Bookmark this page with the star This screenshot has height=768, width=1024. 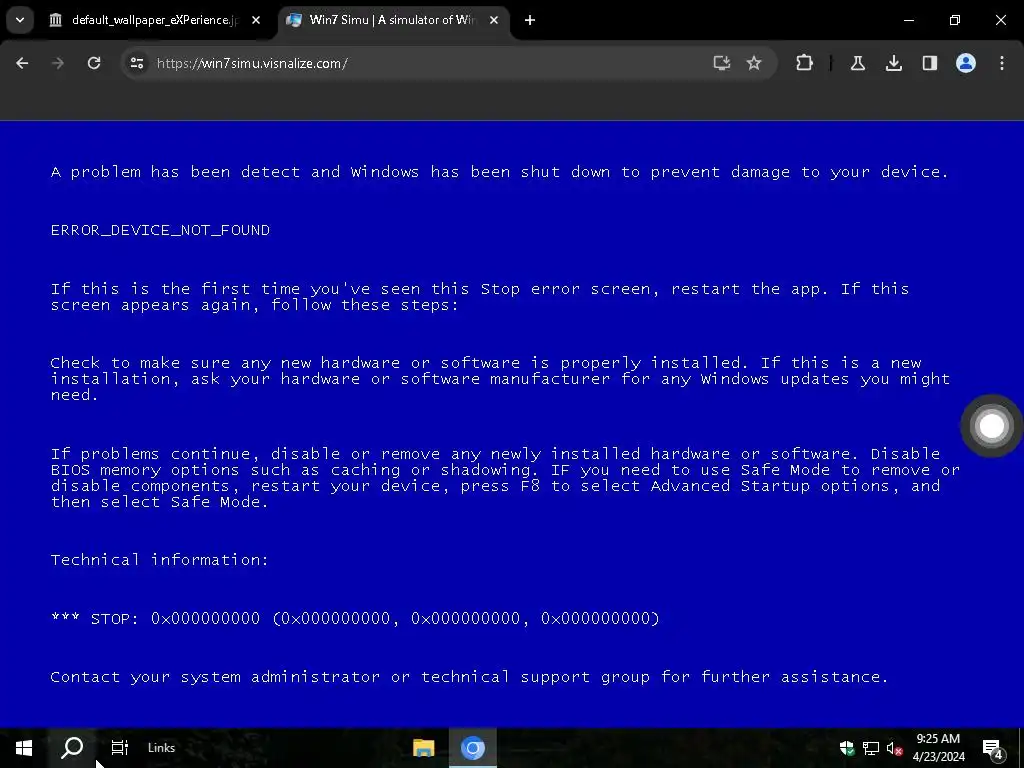pyautogui.click(x=754, y=63)
